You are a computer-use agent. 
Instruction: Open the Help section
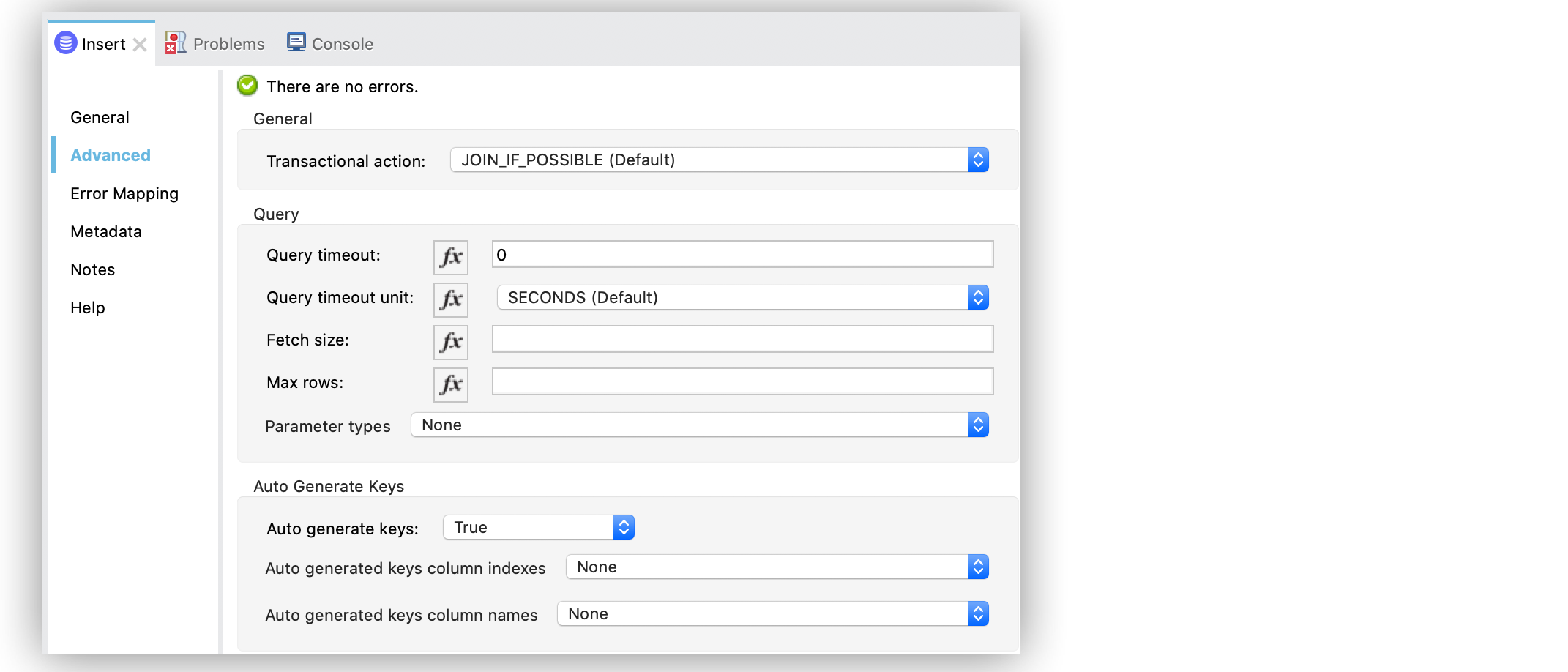coord(87,307)
